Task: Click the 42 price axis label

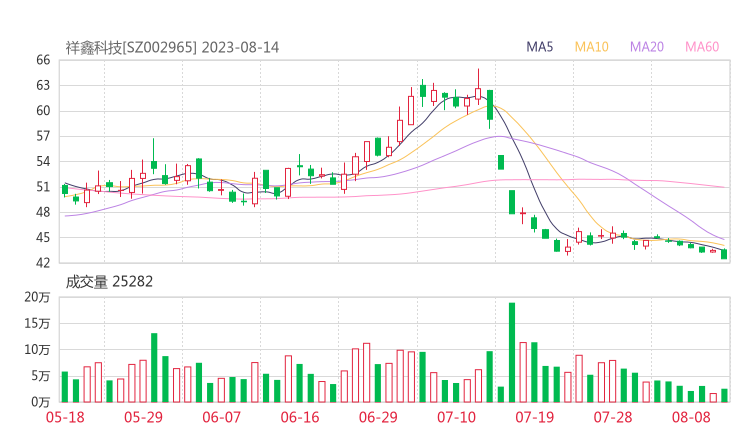Action: tap(43, 263)
